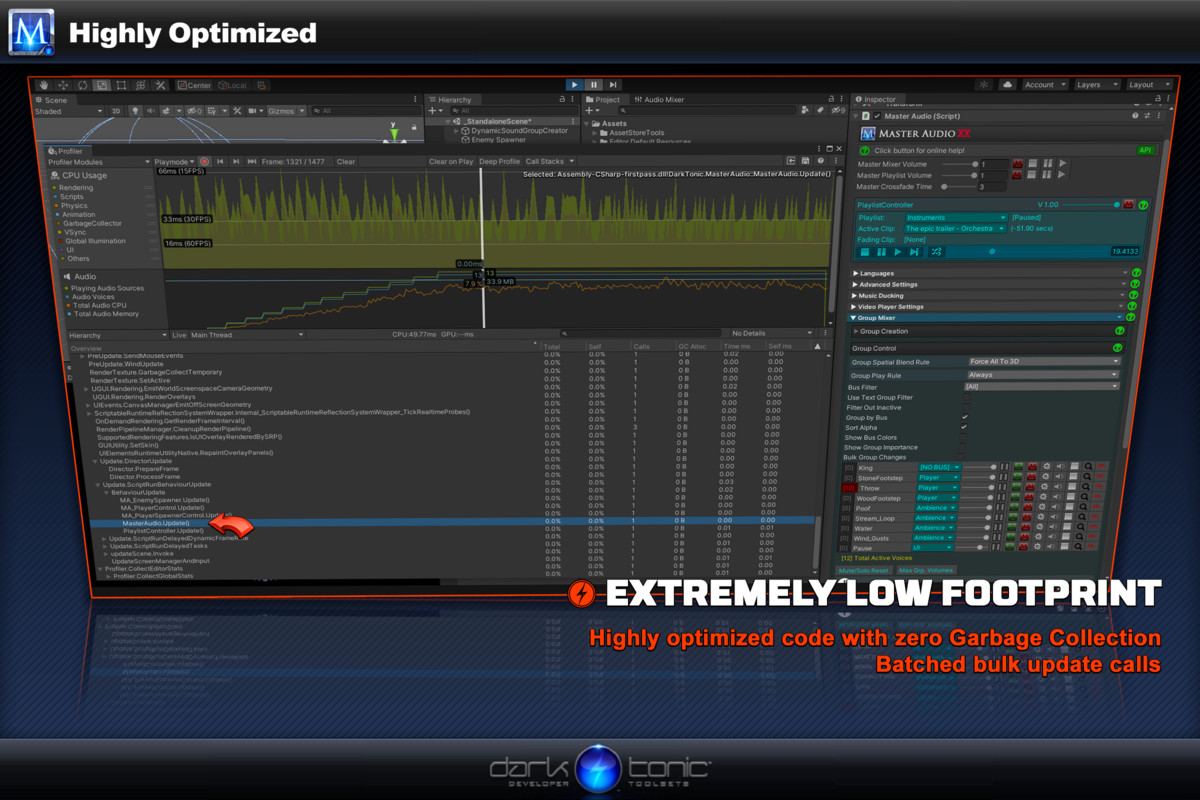This screenshot has width=1200, height=800.
Task: Adjust Master Playlist Volume slider
Action: (960, 175)
